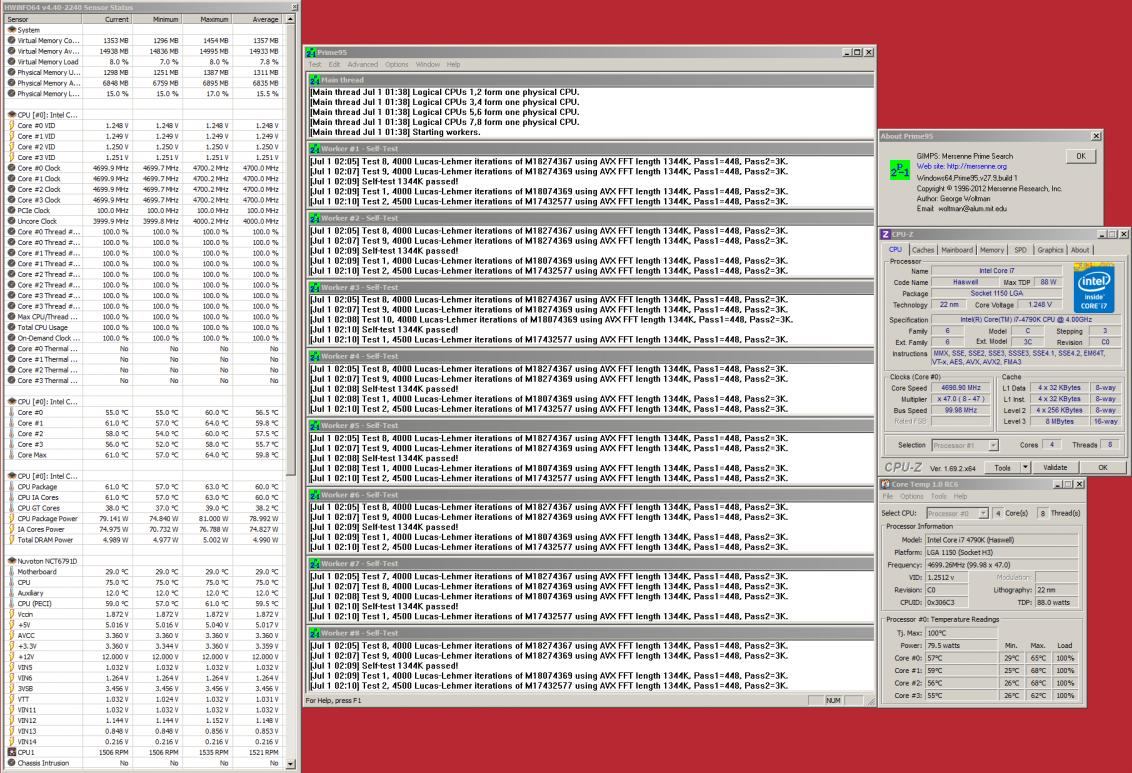The width and height of the screenshot is (1132, 773).
Task: Click the HWiNFO64 scrollbar up arrow
Action: (x=291, y=19)
